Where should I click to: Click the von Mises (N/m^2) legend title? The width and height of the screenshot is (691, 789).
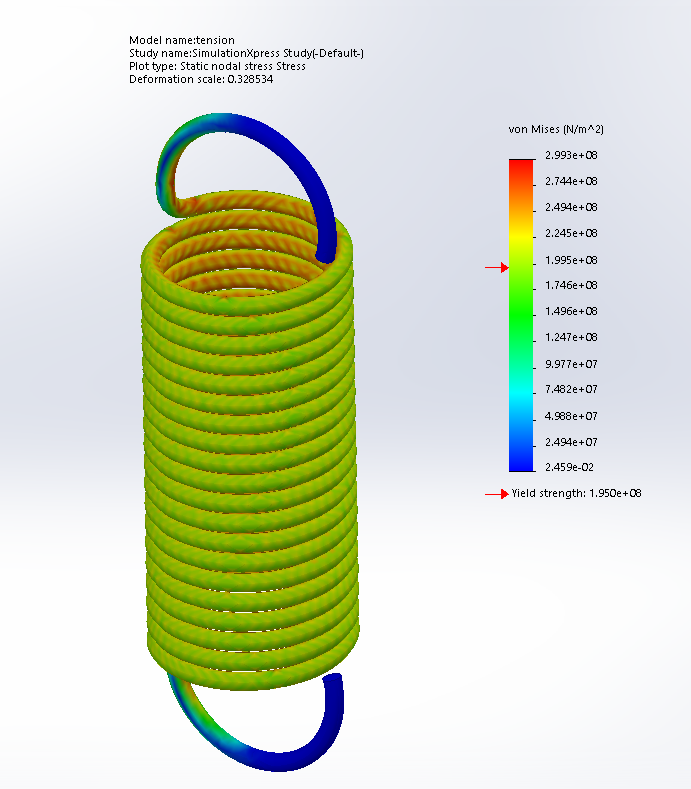556,130
